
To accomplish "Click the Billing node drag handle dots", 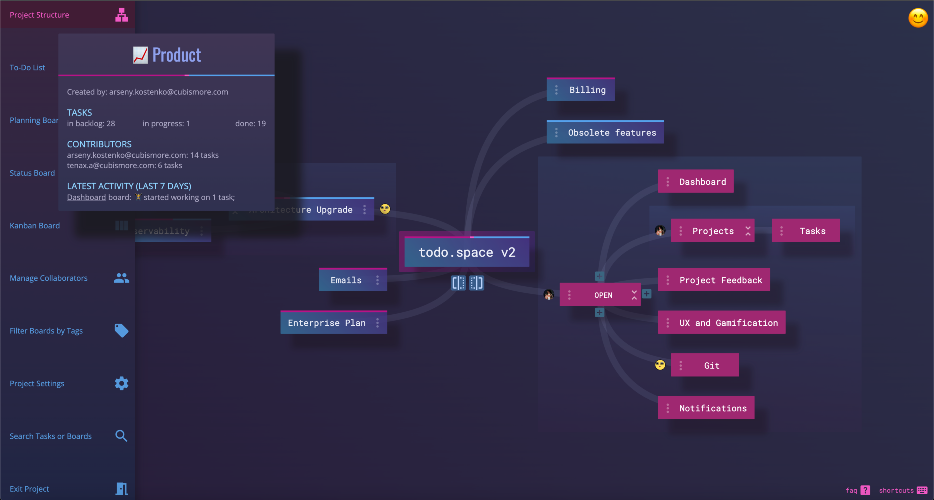I will coord(556,90).
